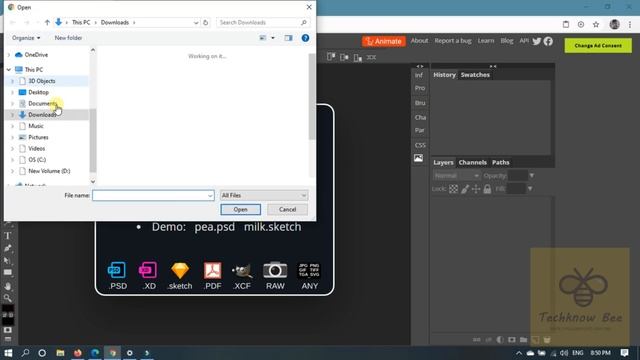This screenshot has width=640, height=360.
Task: Open the blend mode Normal dropdown
Action: click(456, 176)
